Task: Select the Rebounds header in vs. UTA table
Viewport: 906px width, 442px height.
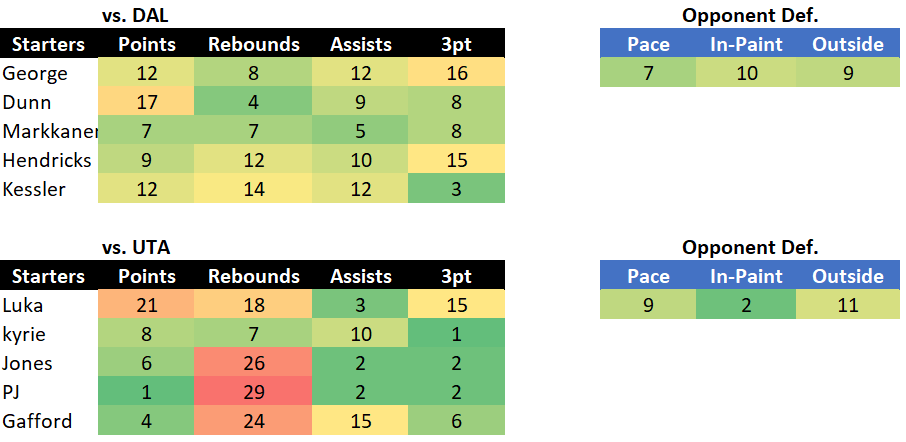Action: click(x=254, y=276)
